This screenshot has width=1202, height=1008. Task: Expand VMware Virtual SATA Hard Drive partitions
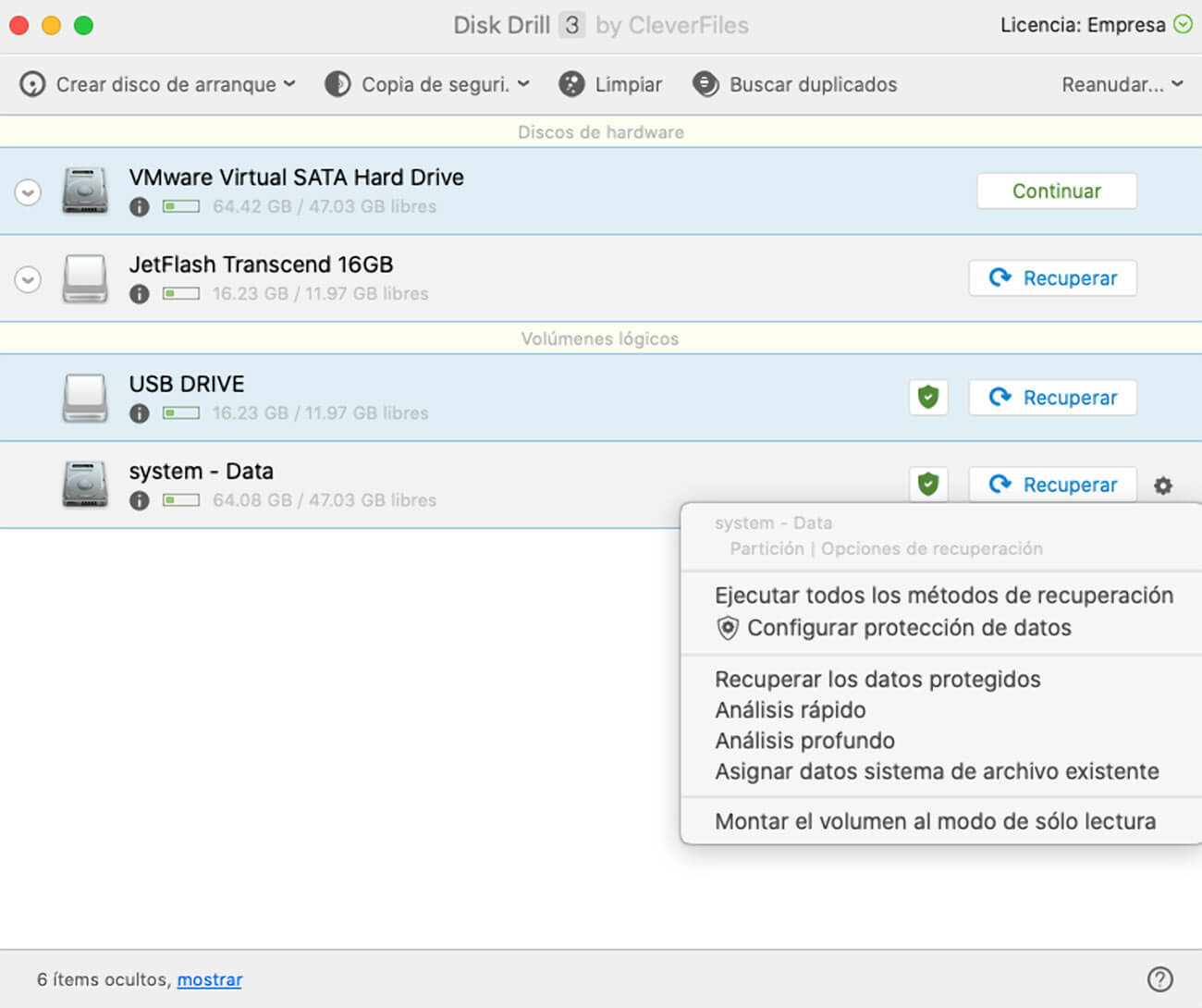point(28,192)
